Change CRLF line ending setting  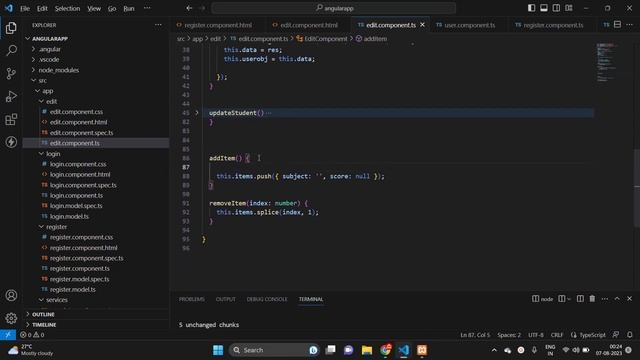557,335
